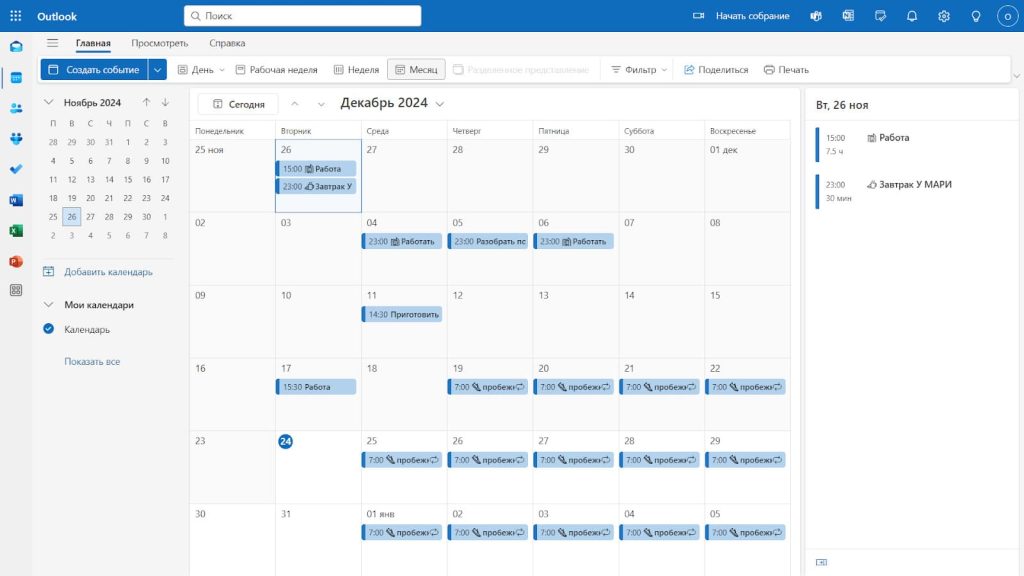The width and height of the screenshot is (1024, 576).
Task: Click Поделиться button
Action: 716,70
